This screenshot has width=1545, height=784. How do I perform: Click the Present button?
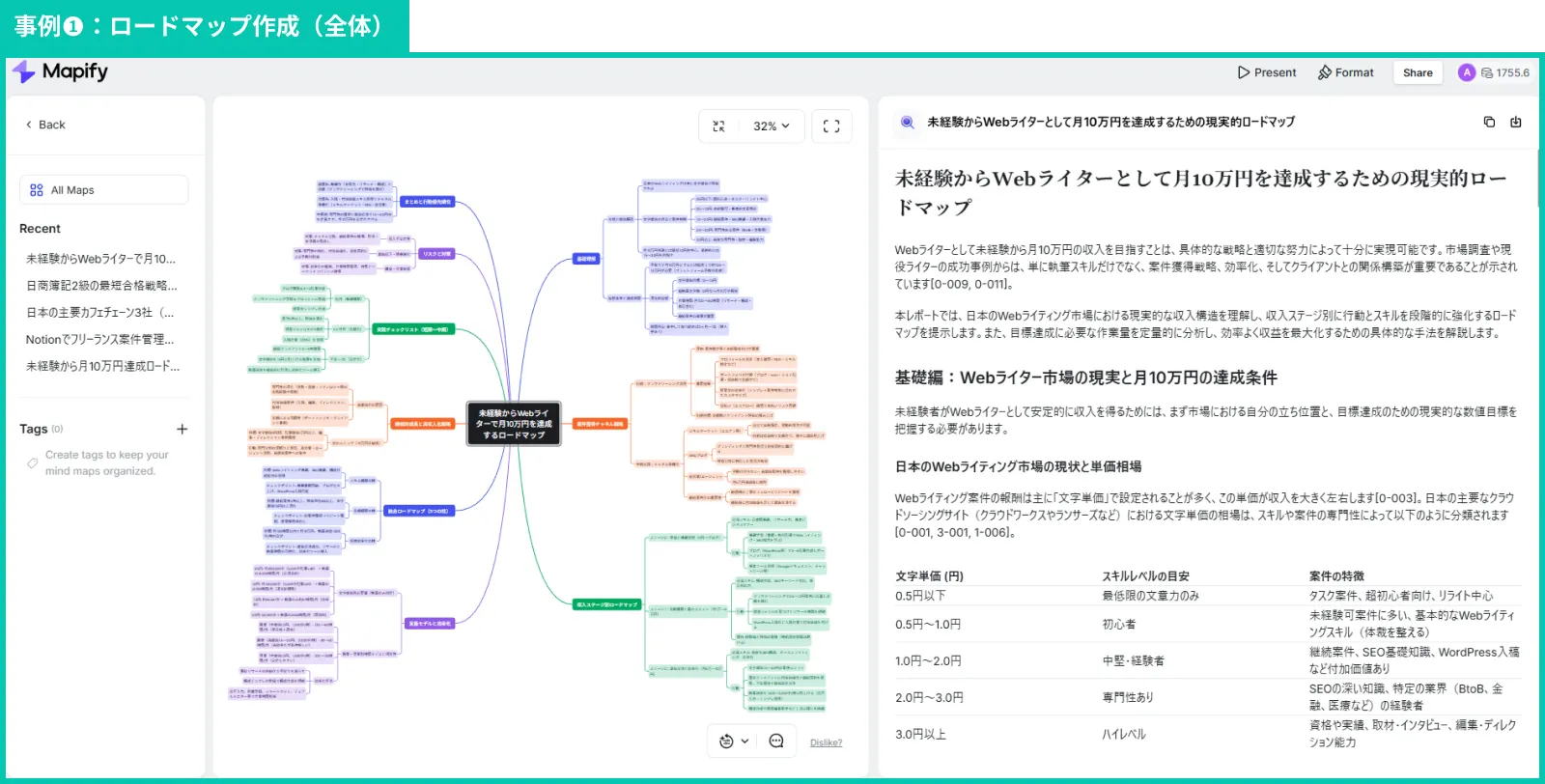(1266, 72)
